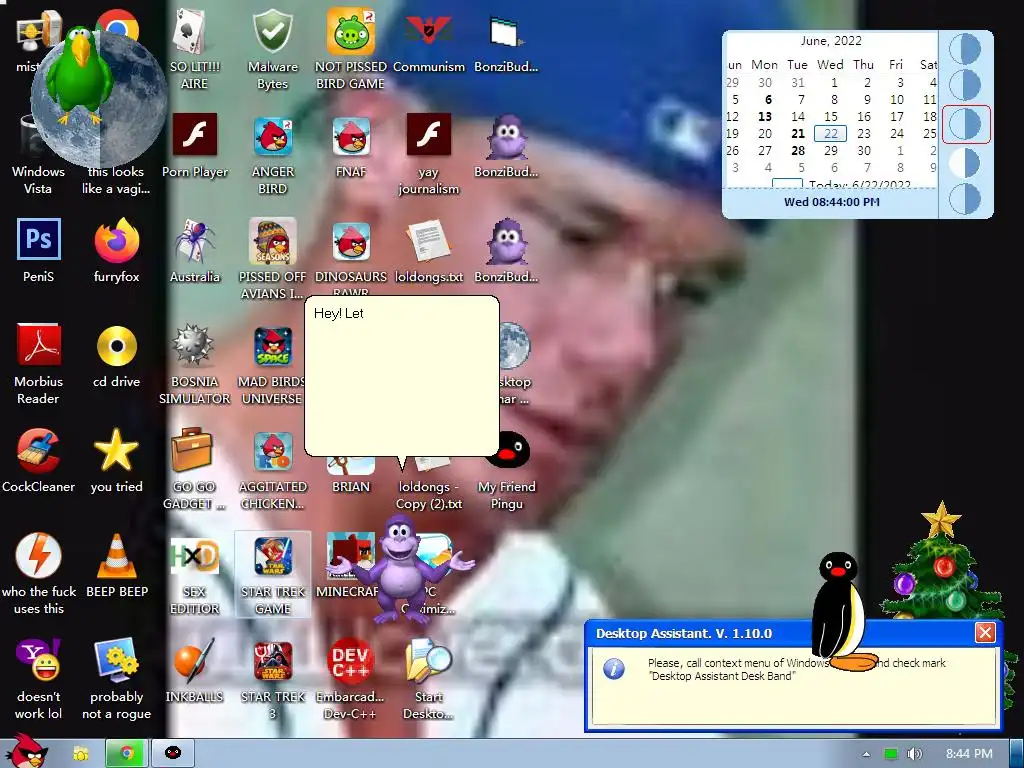Click the Pingu penguin desktop character
Viewport: 1024px width, 768px height.
pyautogui.click(x=842, y=612)
